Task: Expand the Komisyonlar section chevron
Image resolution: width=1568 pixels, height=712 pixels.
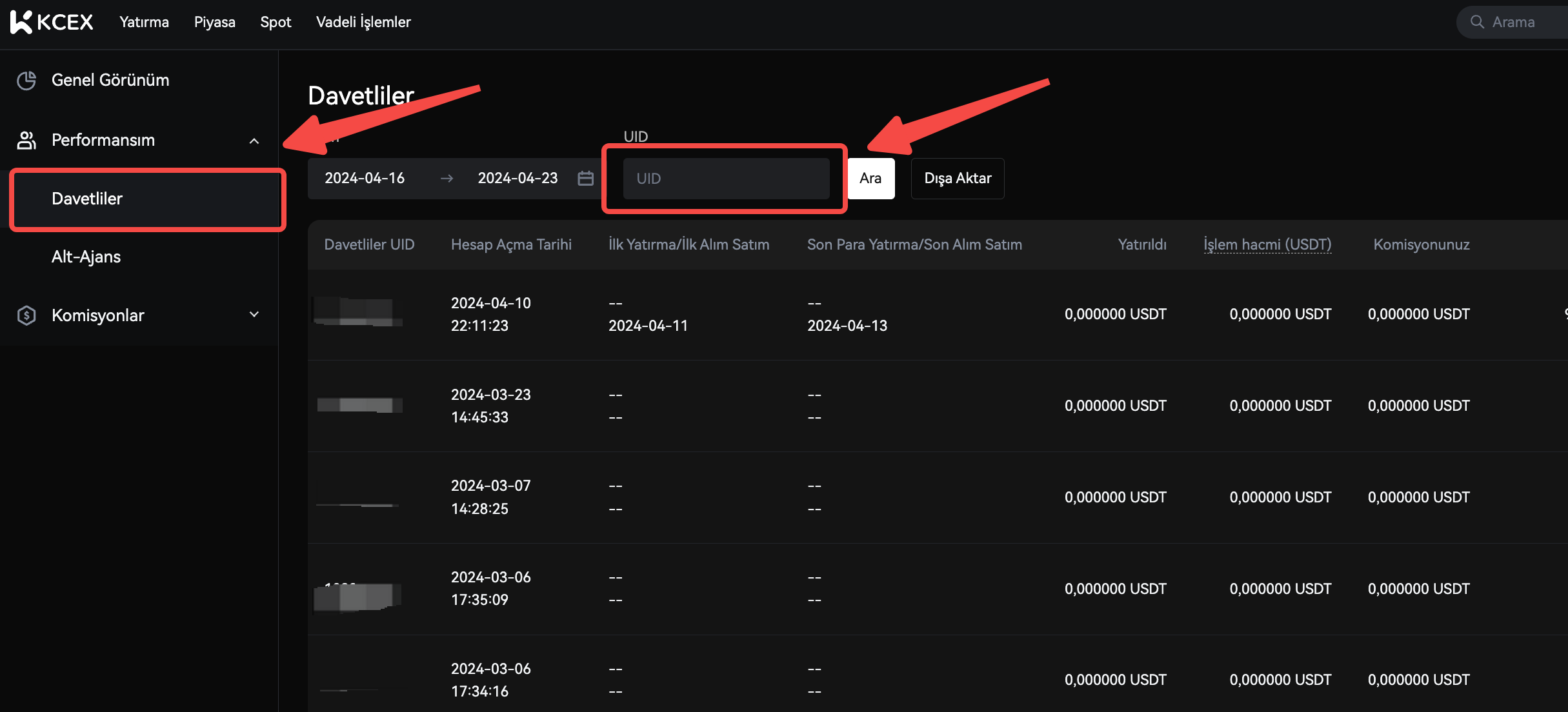Action: coord(254,315)
